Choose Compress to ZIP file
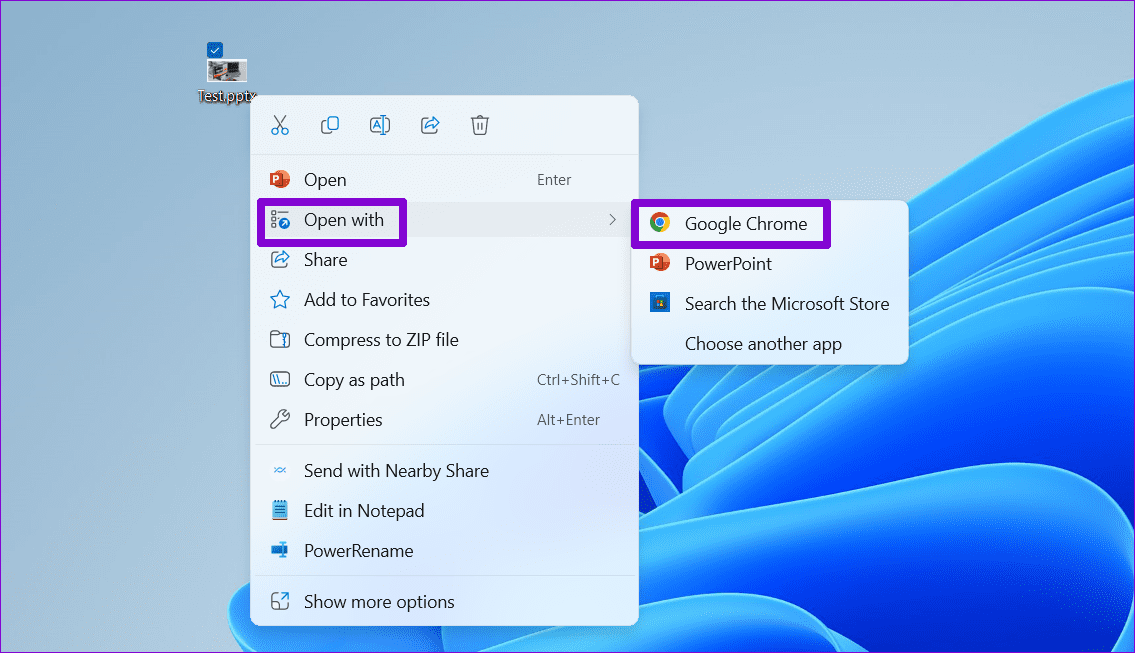 click(381, 339)
